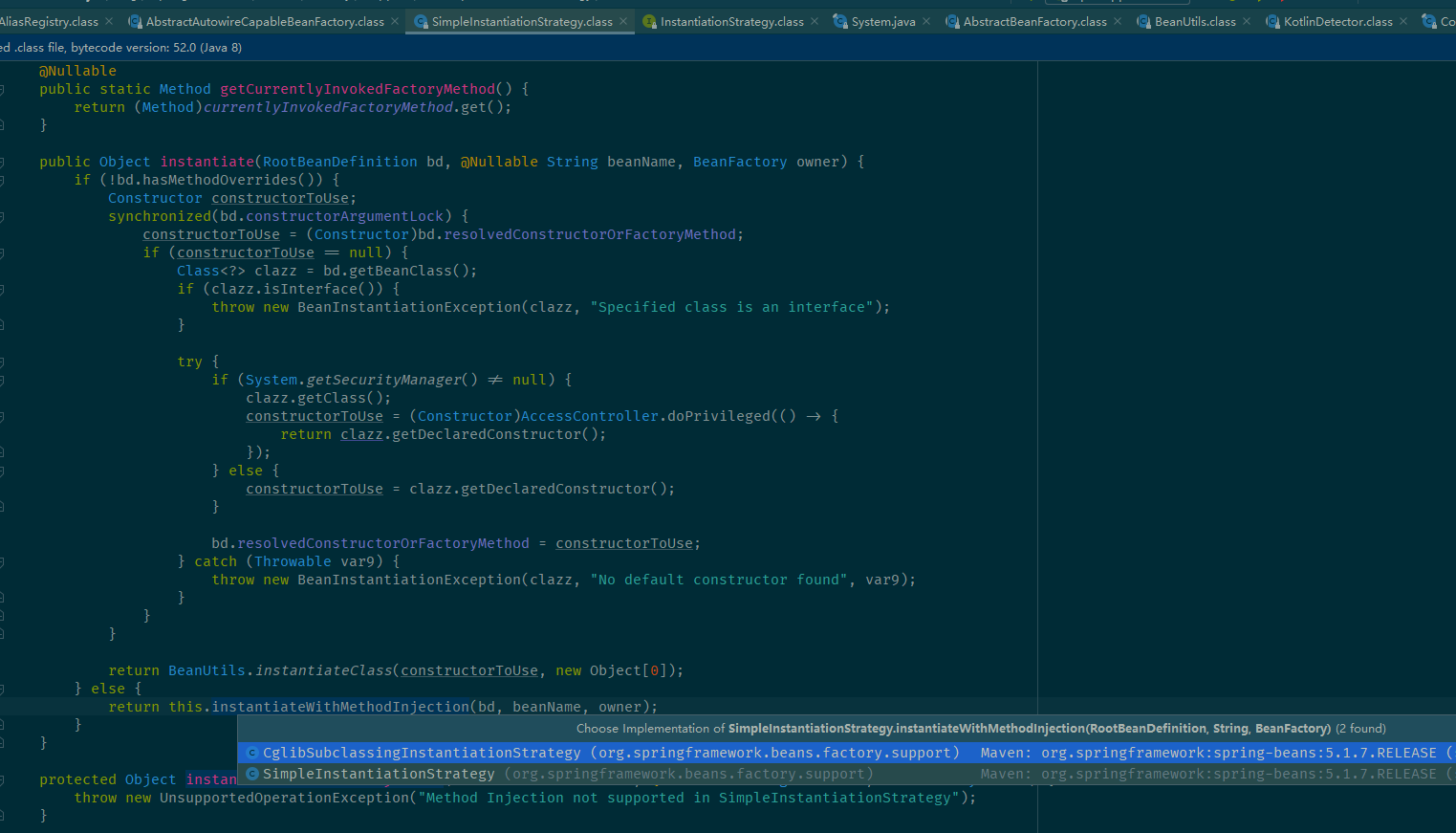Click doPrivileged method call
1456x833 pixels.
[719, 416]
